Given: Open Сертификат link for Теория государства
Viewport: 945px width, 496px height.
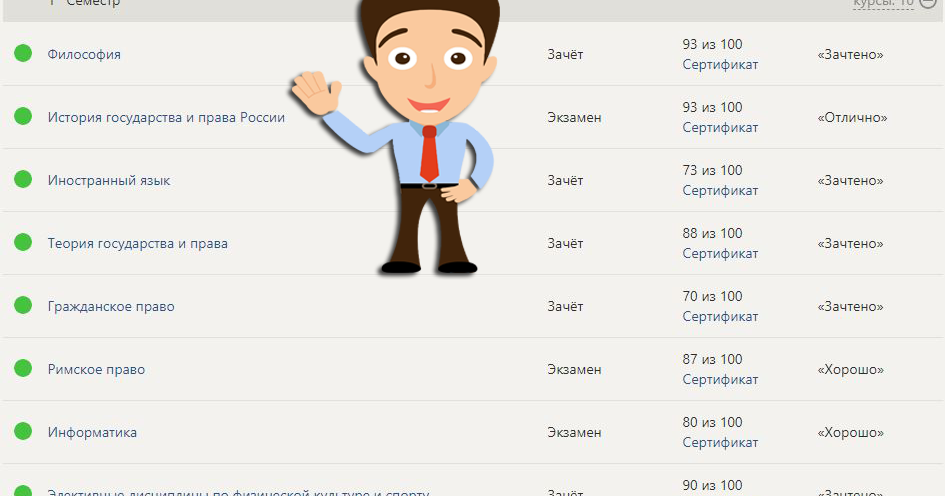Looking at the screenshot, I should click(720, 254).
